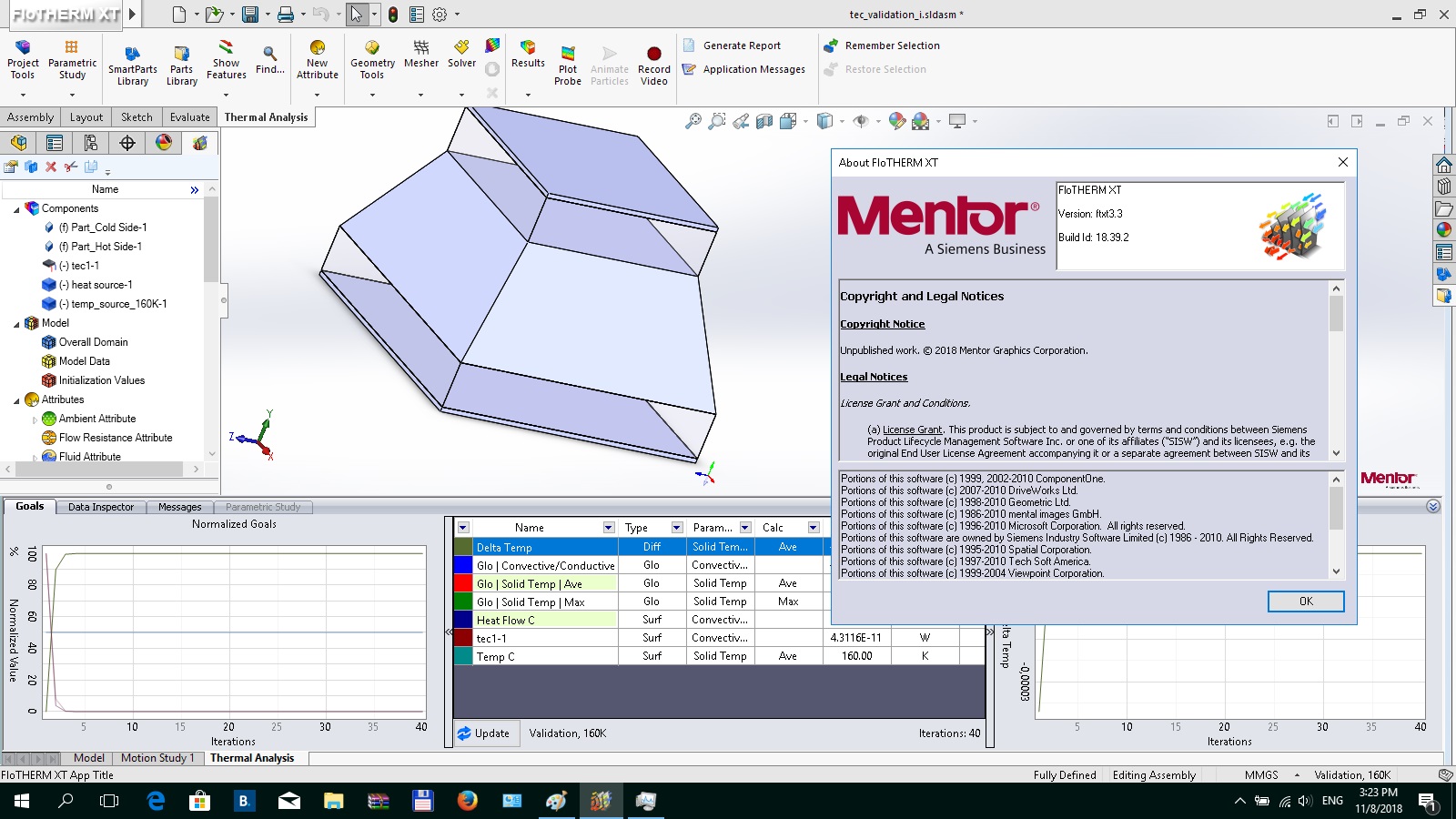This screenshot has height=819, width=1456.
Task: Click the Mesher tool
Action: click(x=420, y=55)
